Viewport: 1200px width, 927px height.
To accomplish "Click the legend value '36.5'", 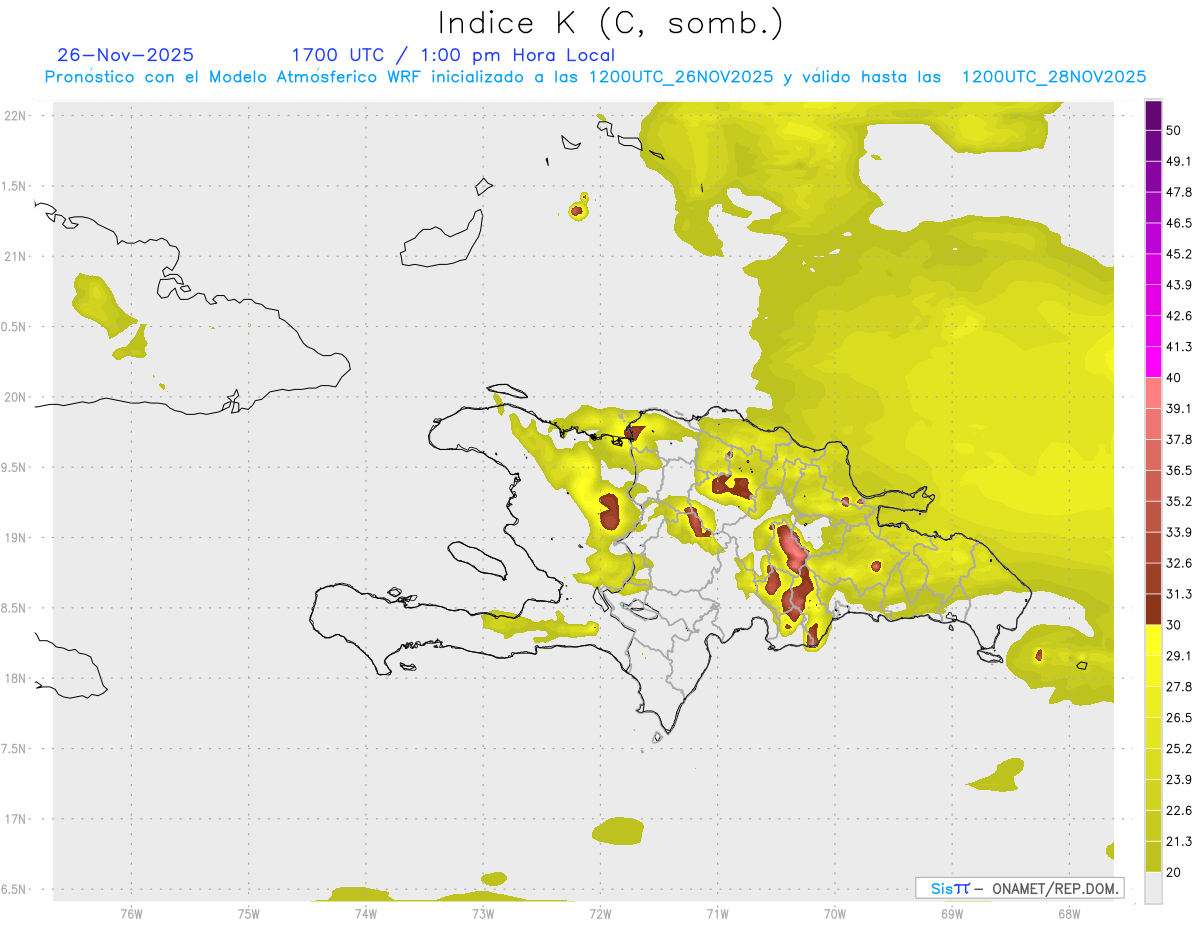I will click(1179, 470).
